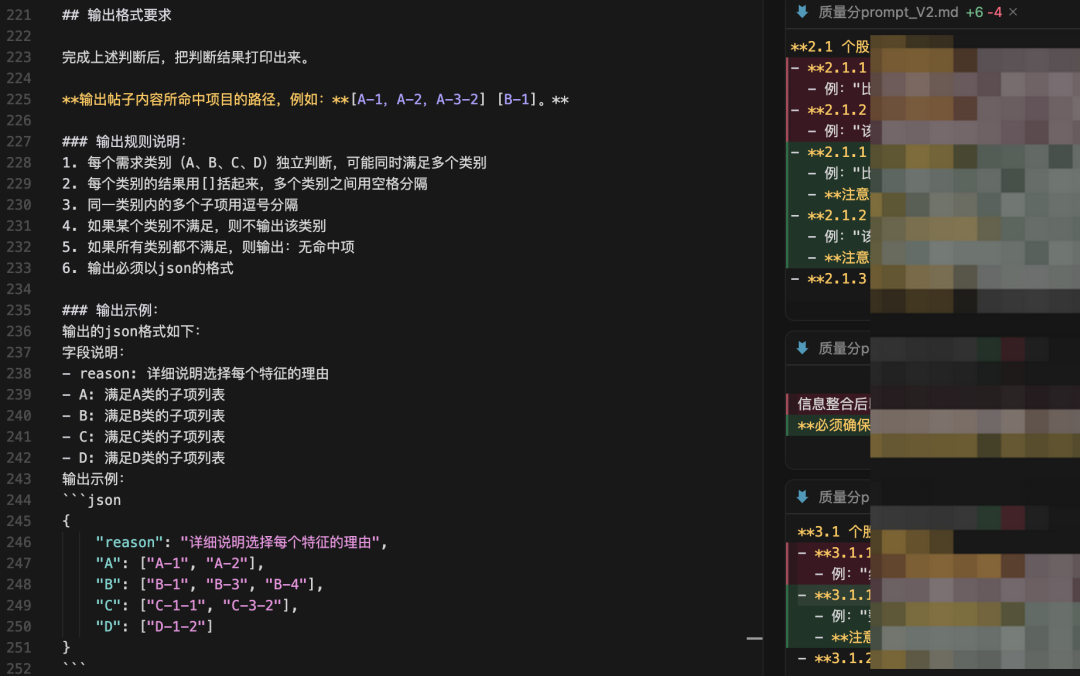Viewport: 1080px width, 676px height.
Task: Click the JSON key "reason" on line 246
Action: [x=129, y=542]
